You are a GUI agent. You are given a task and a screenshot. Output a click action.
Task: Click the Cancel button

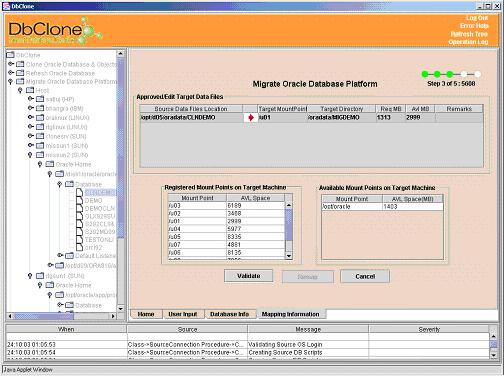(365, 276)
